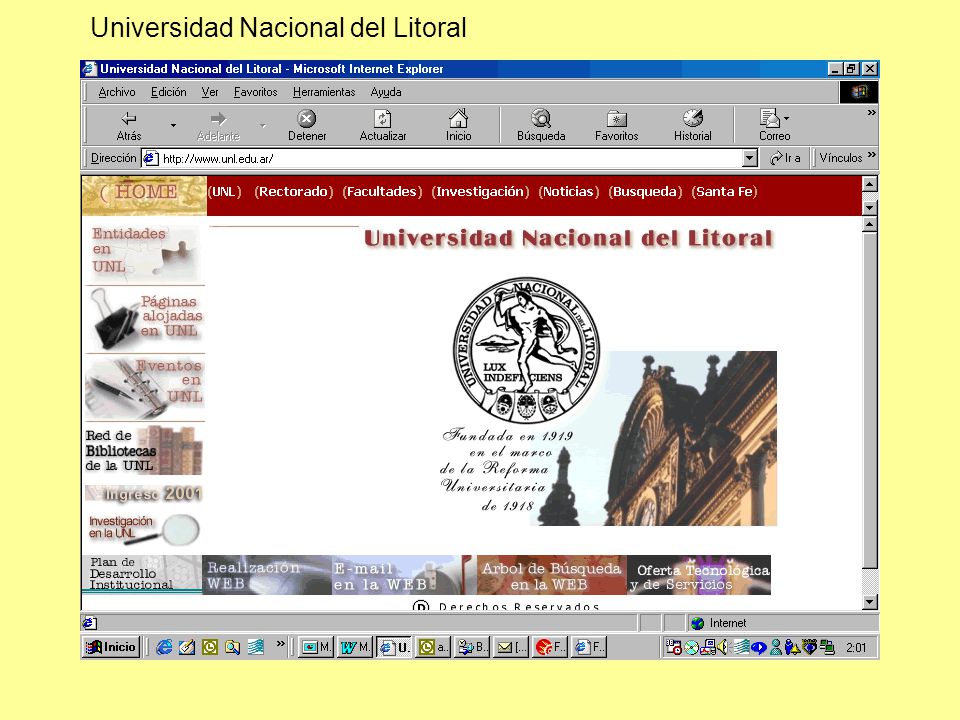Click the Realización WEB banner
The width and height of the screenshot is (960, 720).
click(267, 575)
